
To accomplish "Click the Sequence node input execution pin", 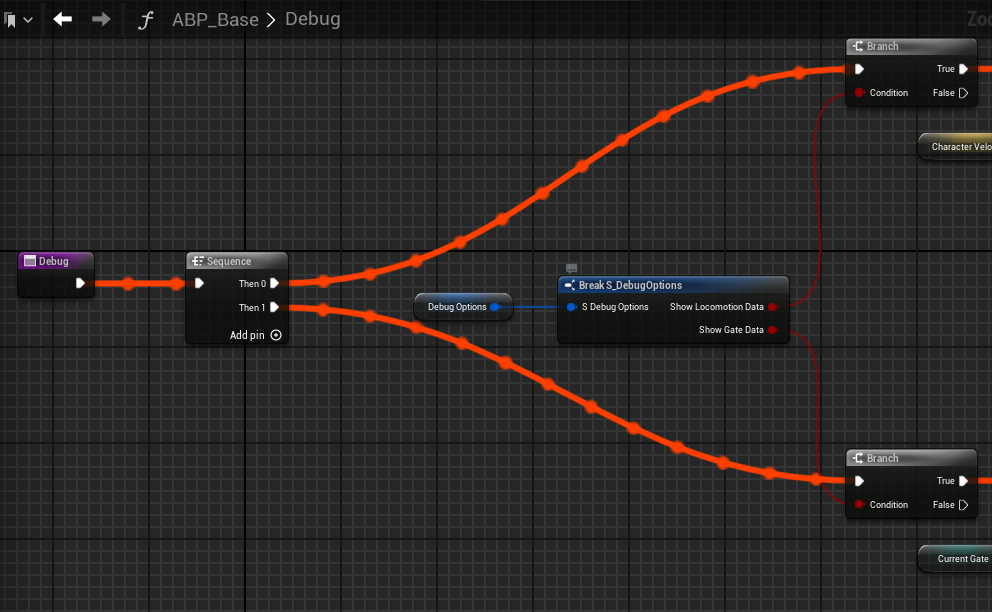I will point(199,283).
